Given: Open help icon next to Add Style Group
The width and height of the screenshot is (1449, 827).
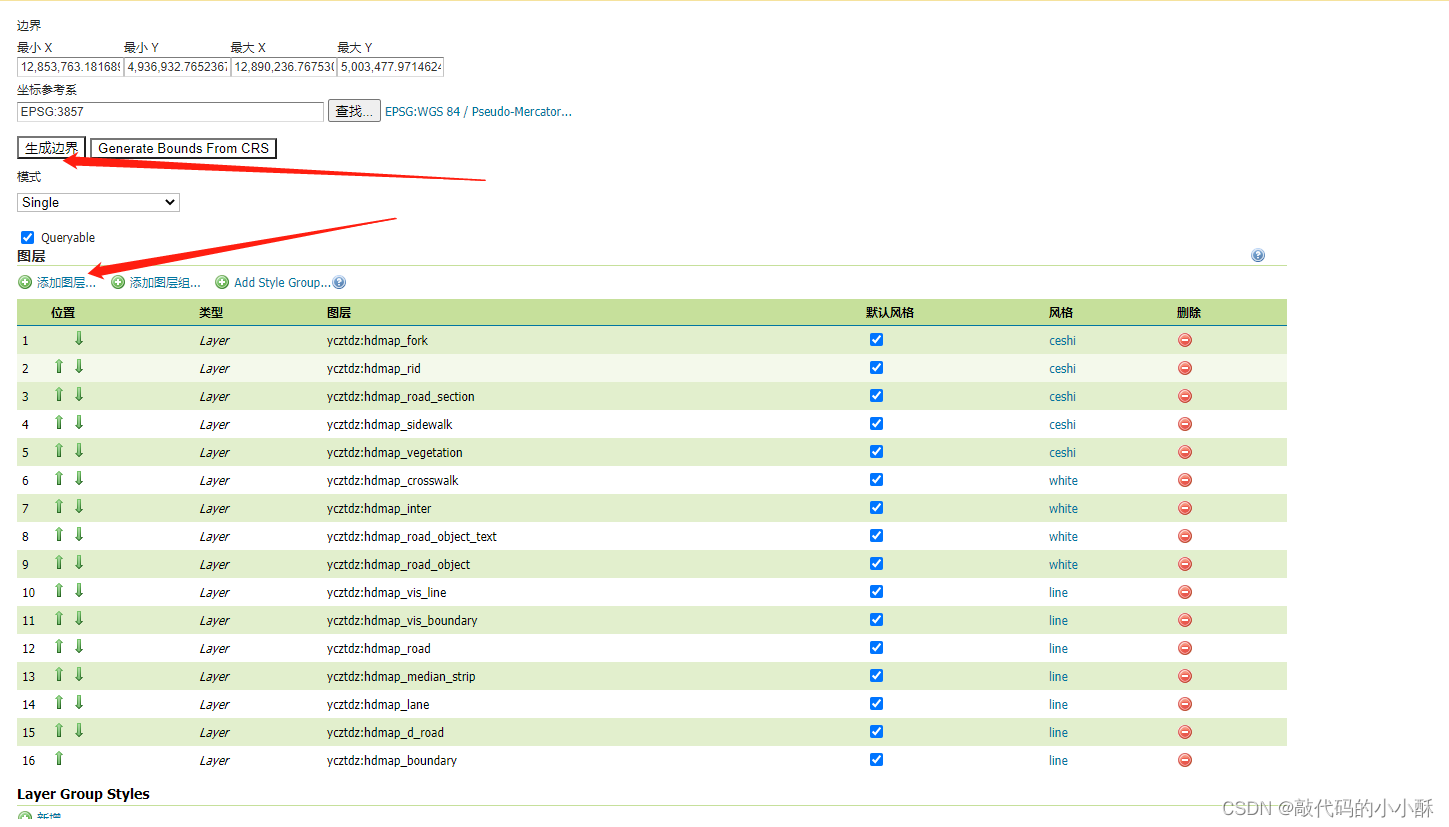Looking at the screenshot, I should click(339, 283).
